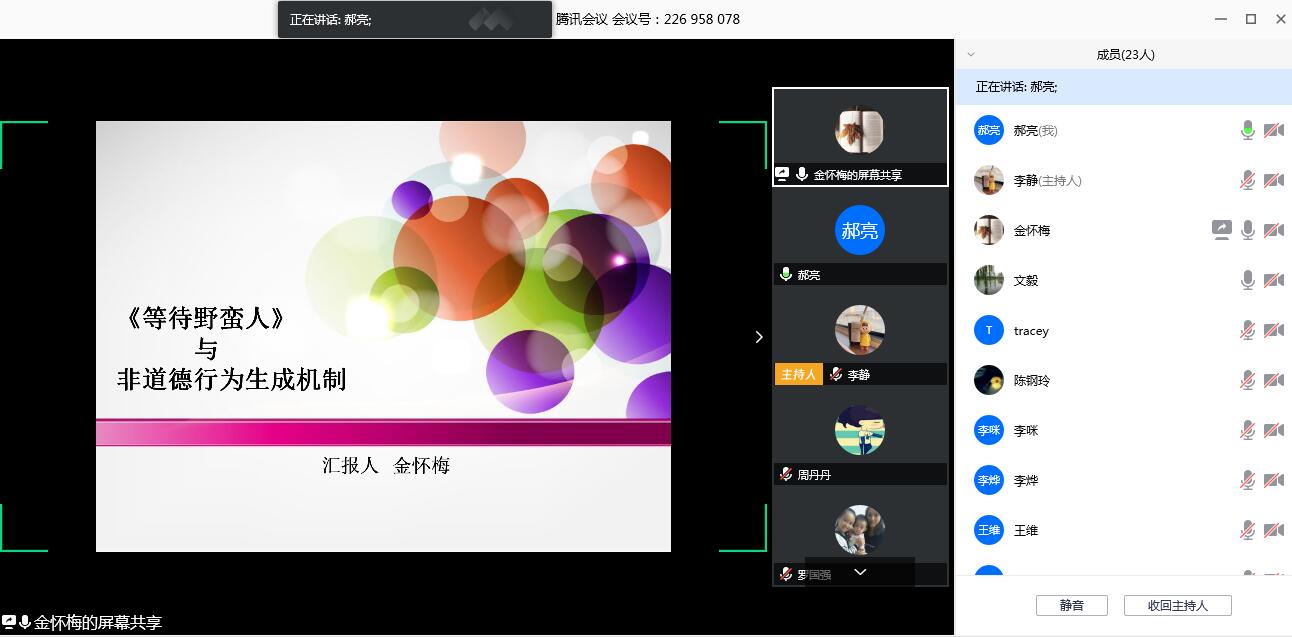Click microphone icon on 郝亮's video tile
This screenshot has width=1292, height=637.
pyautogui.click(x=786, y=274)
